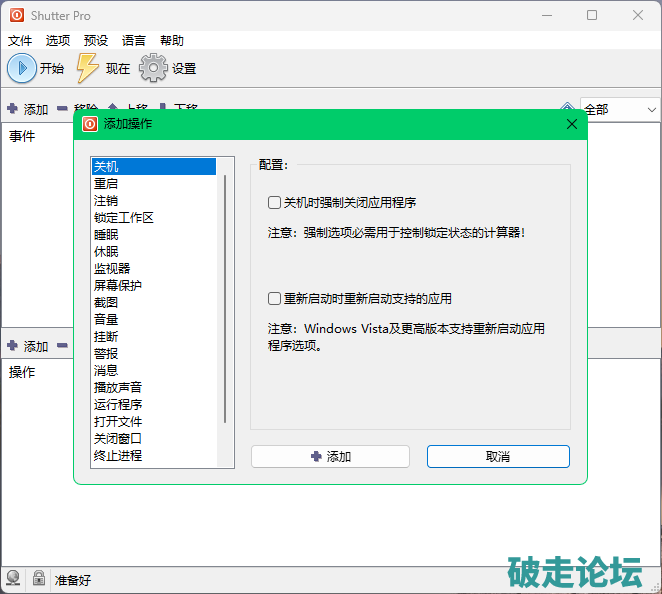Choose 播放声音 from the action list
The width and height of the screenshot is (662, 594).
coord(118,387)
